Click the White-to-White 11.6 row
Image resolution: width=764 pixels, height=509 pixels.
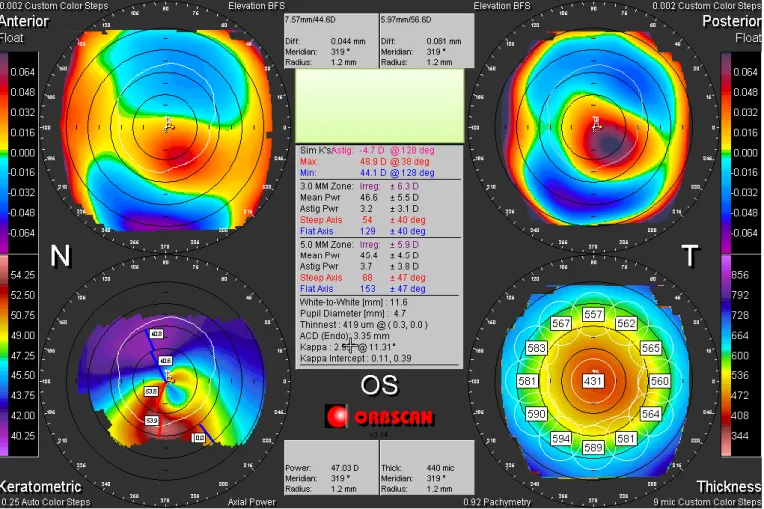tap(354, 302)
